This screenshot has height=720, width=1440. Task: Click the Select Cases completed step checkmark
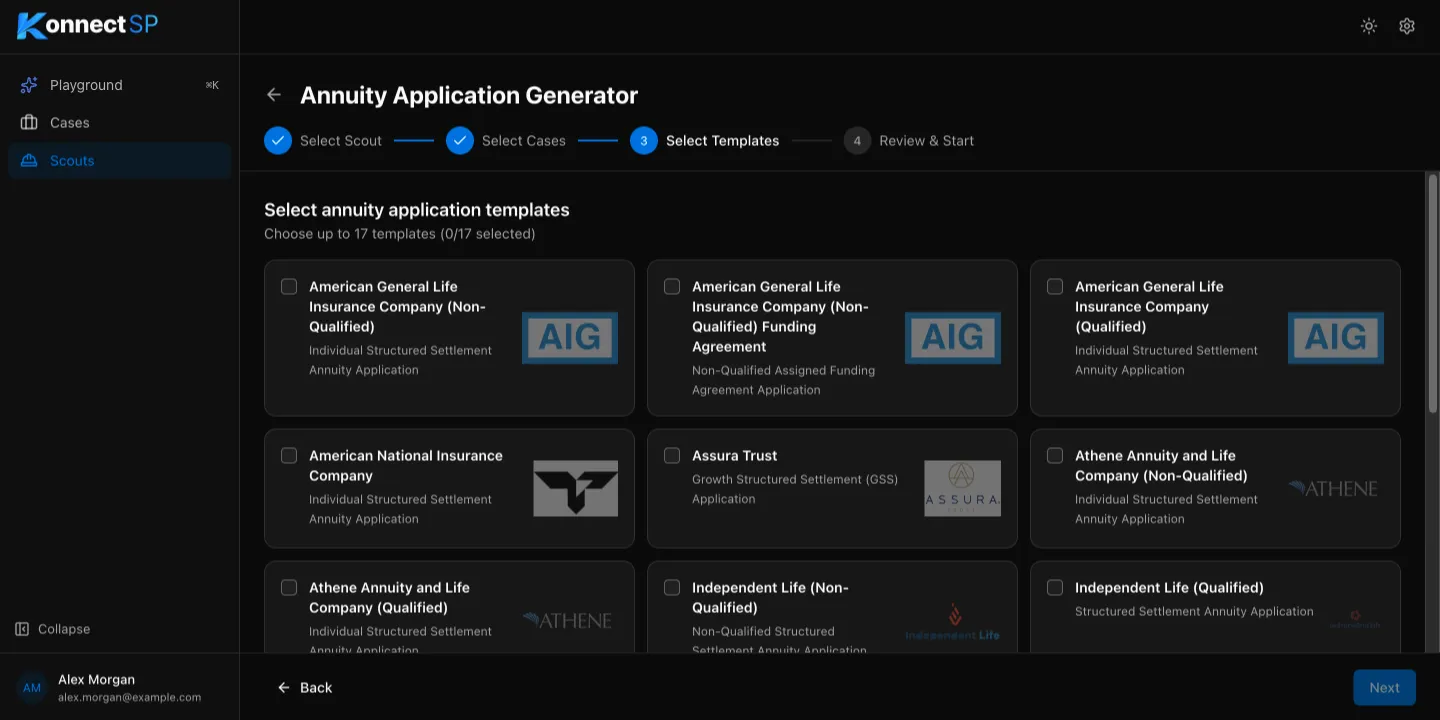click(460, 140)
